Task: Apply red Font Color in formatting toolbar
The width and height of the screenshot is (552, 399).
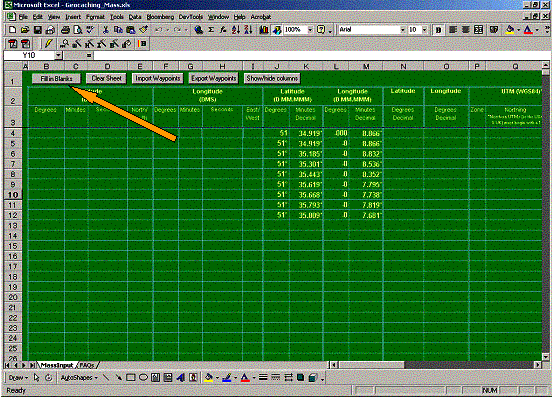Action: [x=528, y=30]
